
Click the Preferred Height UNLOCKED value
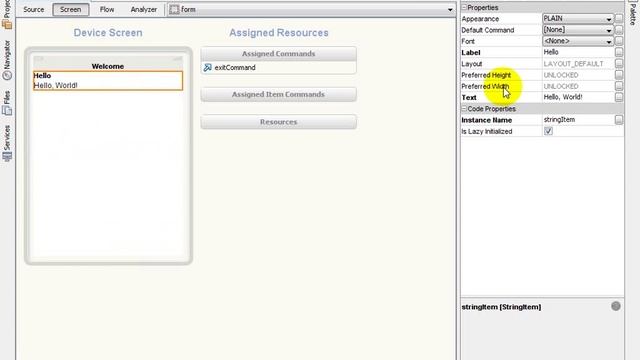click(561, 75)
